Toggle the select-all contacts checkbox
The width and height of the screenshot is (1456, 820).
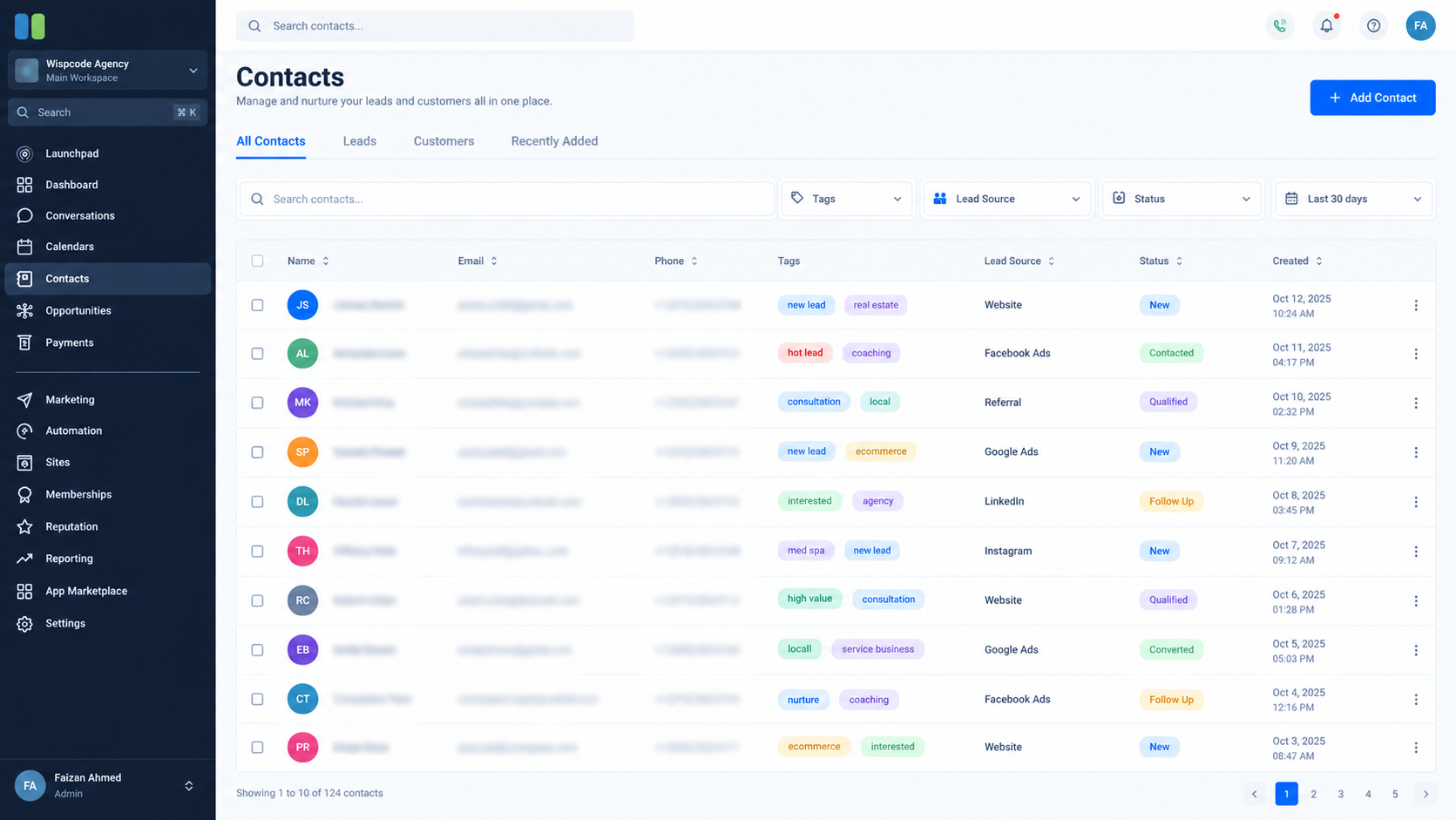(x=257, y=261)
